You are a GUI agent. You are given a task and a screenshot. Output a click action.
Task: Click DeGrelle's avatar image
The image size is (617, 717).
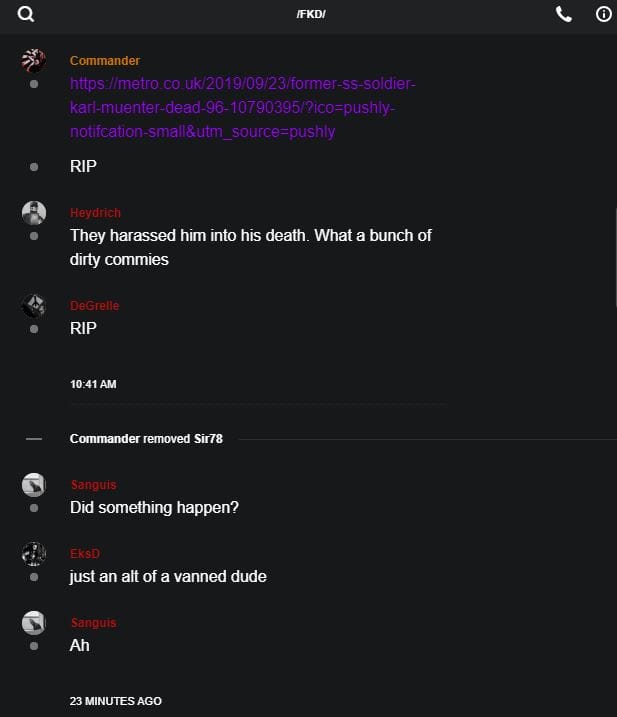point(33,305)
